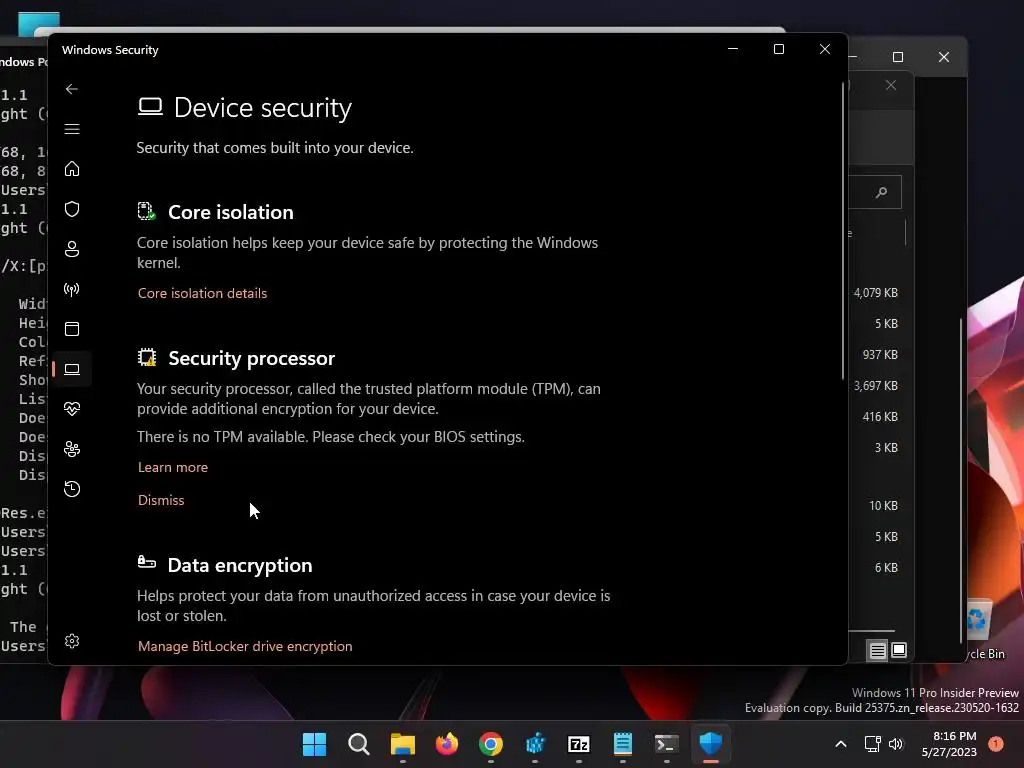
Task: Click the Core isolation heading
Action: tap(231, 212)
